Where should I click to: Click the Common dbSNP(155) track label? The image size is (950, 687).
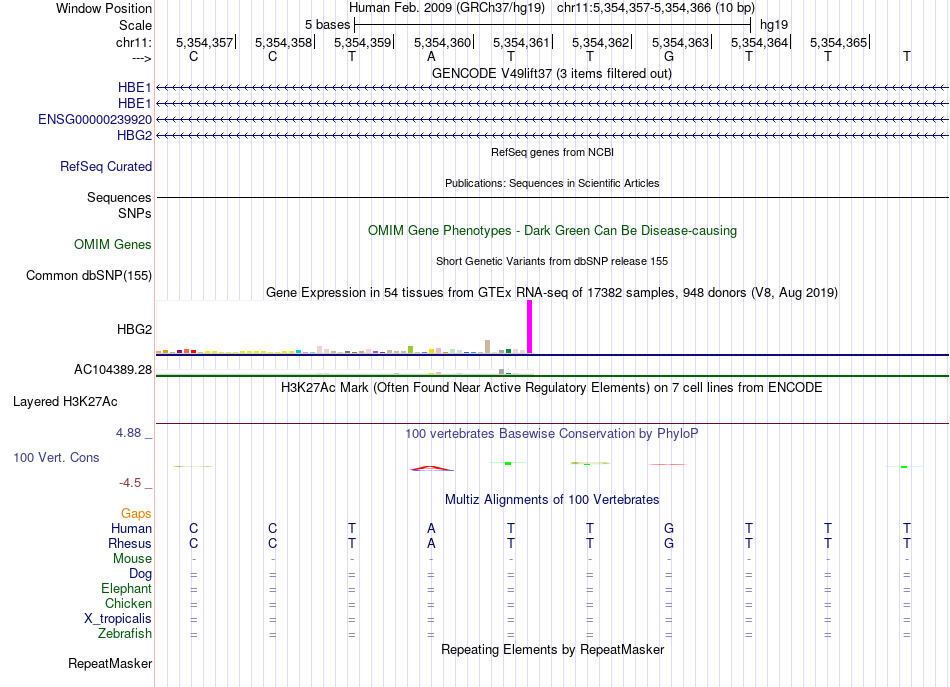pyautogui.click(x=89, y=275)
